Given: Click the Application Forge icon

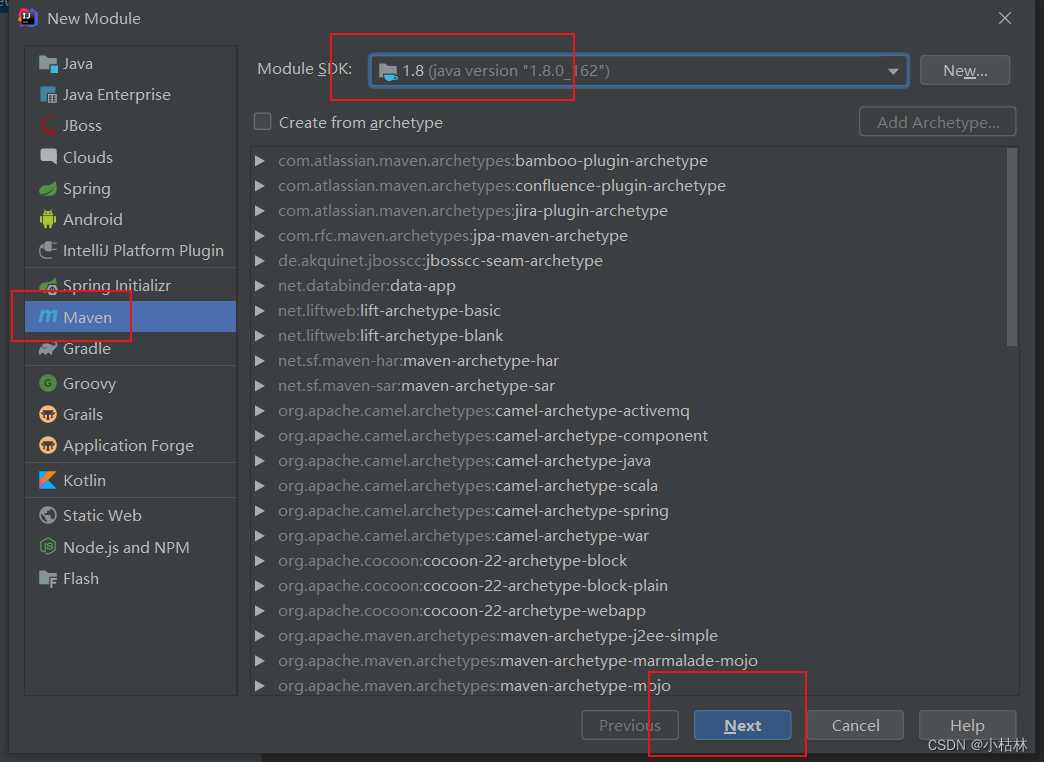Looking at the screenshot, I should tap(48, 445).
